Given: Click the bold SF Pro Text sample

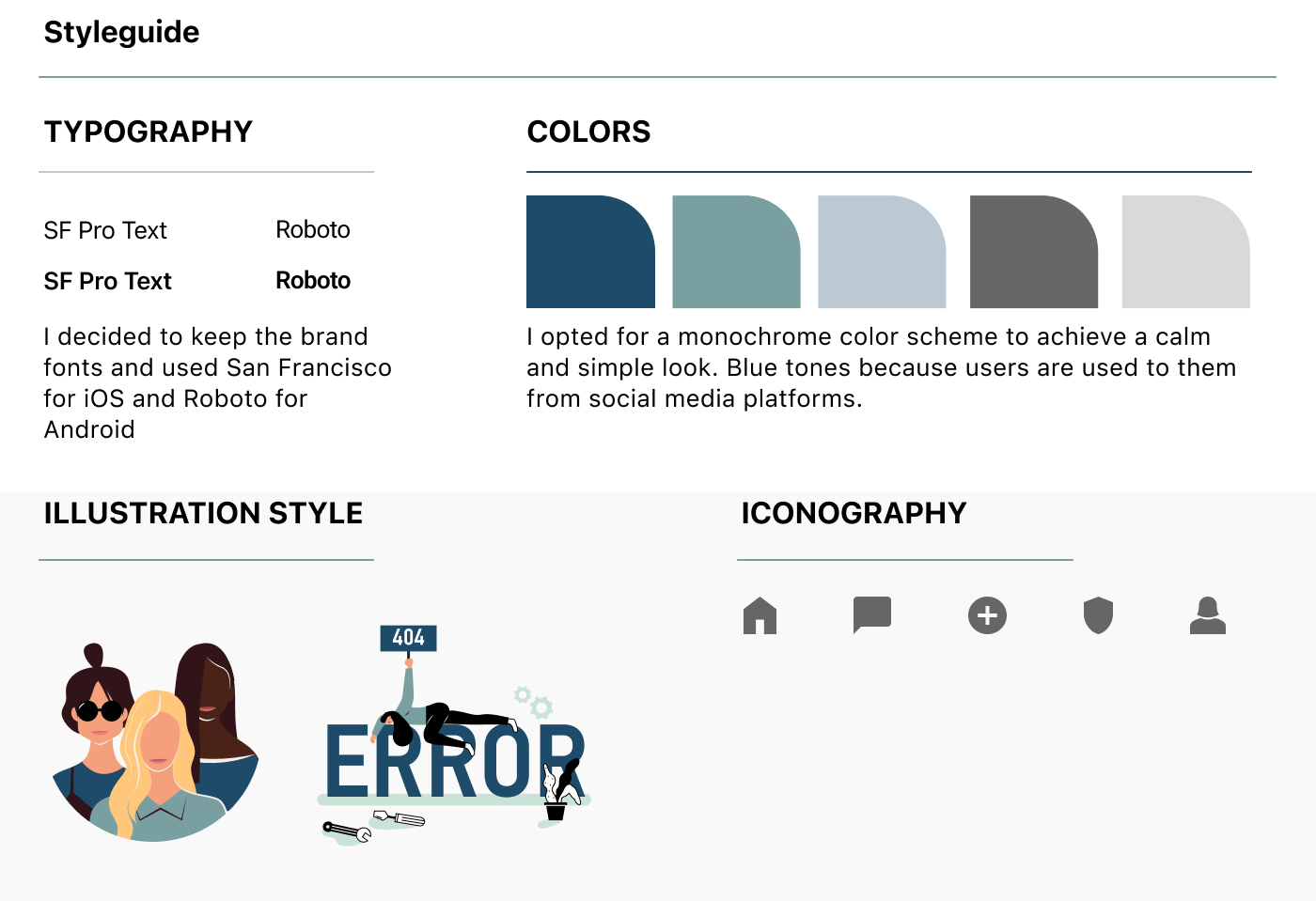Looking at the screenshot, I should click(107, 281).
